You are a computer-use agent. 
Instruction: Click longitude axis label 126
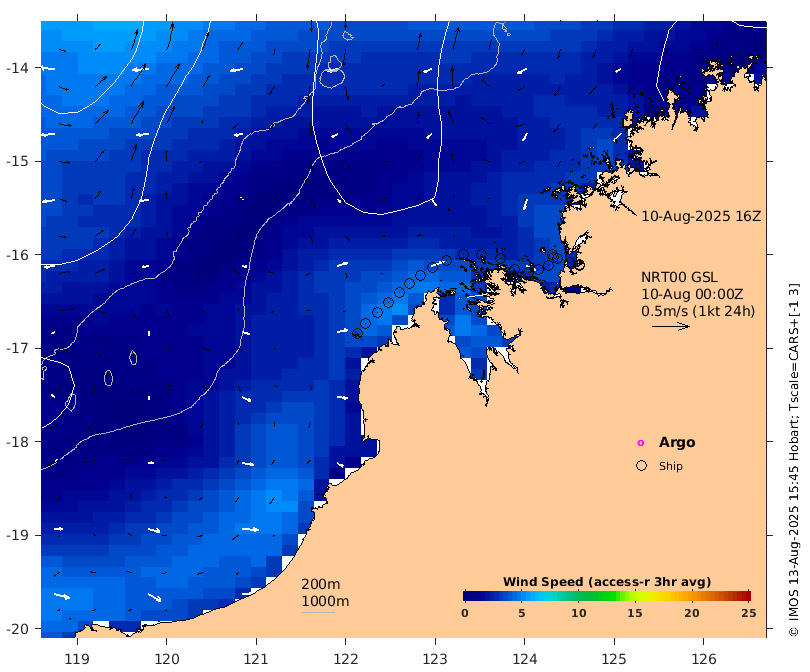click(704, 659)
